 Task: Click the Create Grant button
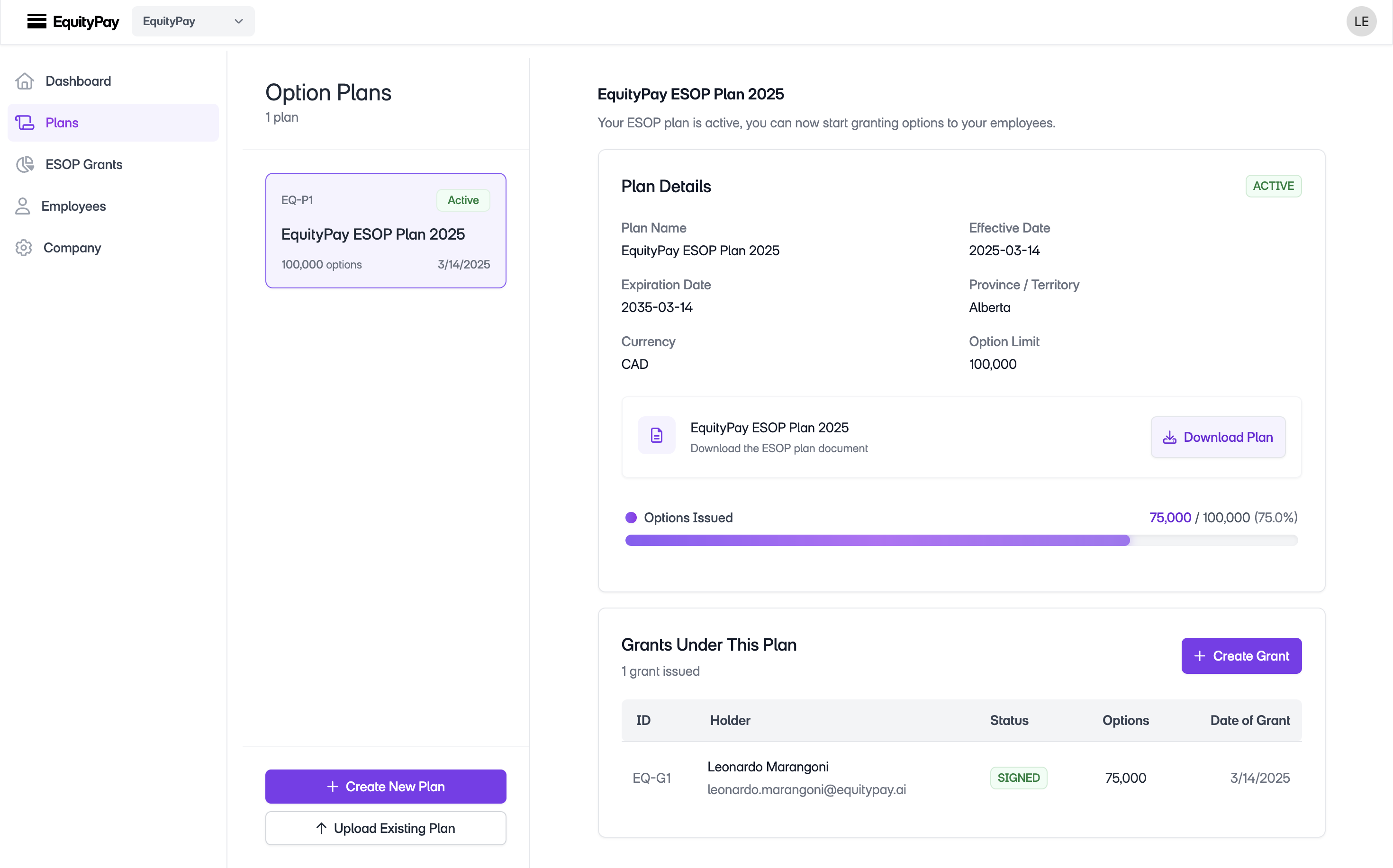click(1241, 655)
